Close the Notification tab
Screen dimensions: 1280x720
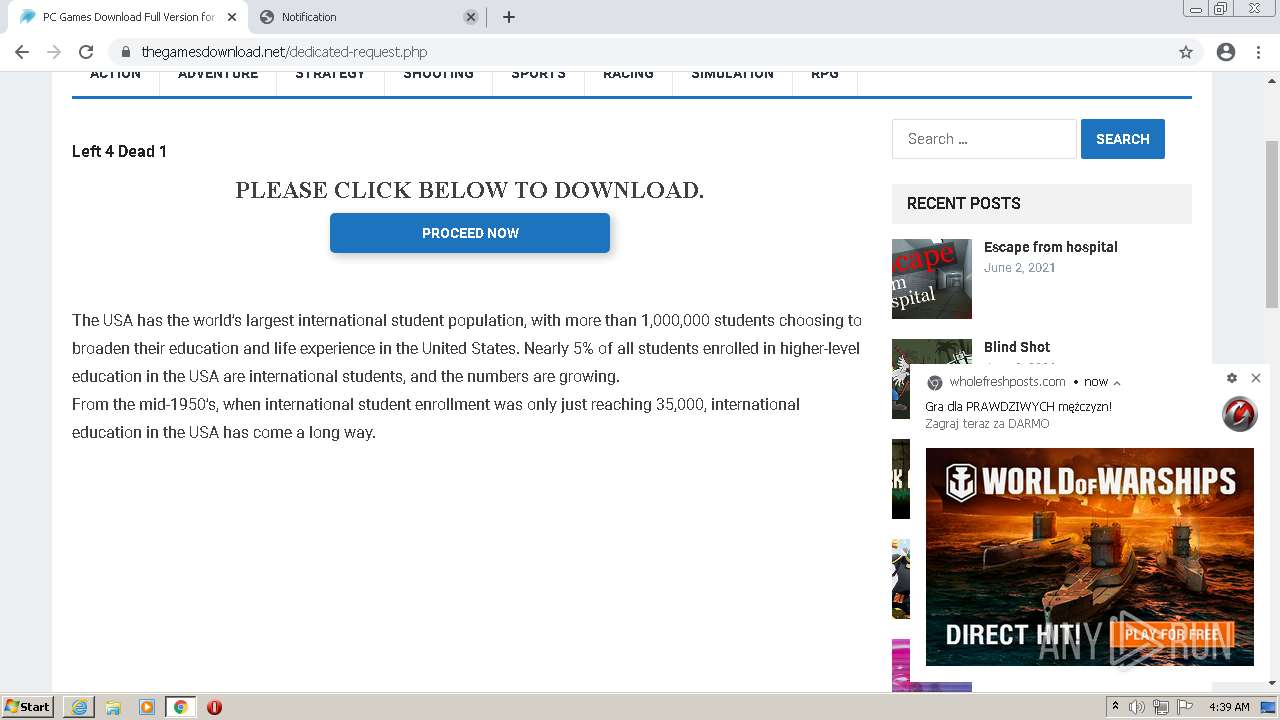pyautogui.click(x=471, y=17)
